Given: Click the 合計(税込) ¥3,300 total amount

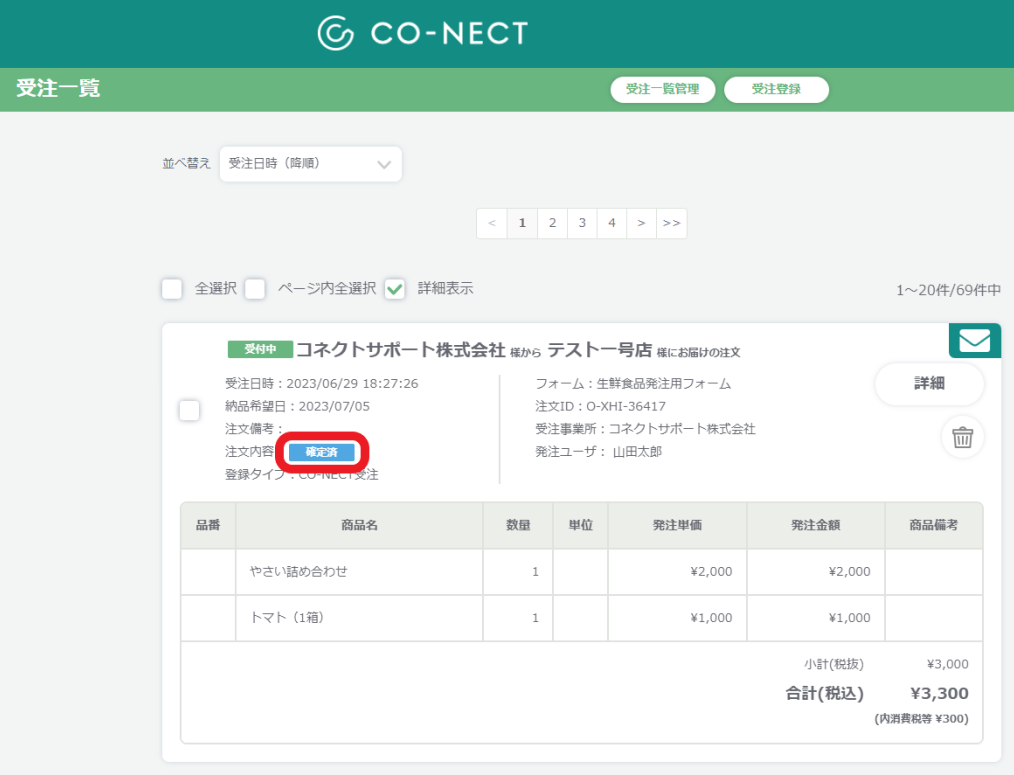Looking at the screenshot, I should coord(877,693).
